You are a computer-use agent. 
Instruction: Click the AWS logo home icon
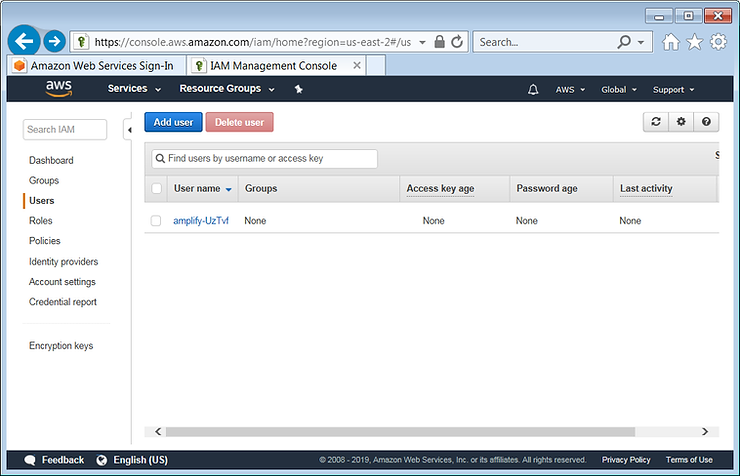coord(58,89)
